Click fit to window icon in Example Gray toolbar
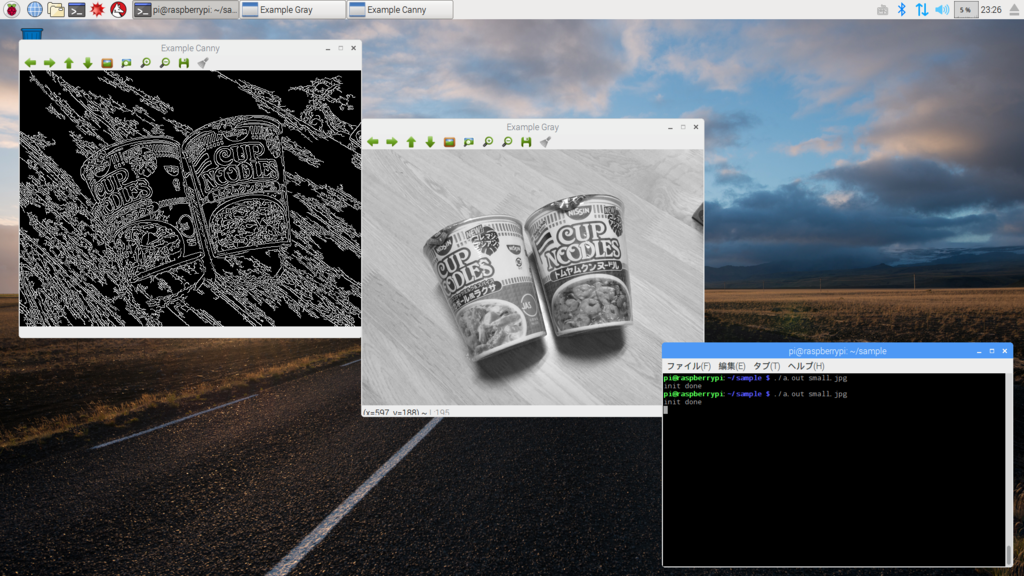 coord(468,142)
